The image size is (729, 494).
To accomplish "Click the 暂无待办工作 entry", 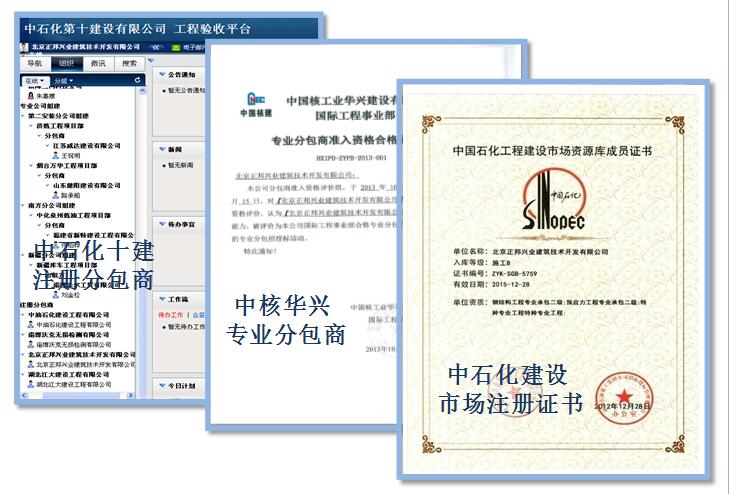I will click(x=186, y=327).
